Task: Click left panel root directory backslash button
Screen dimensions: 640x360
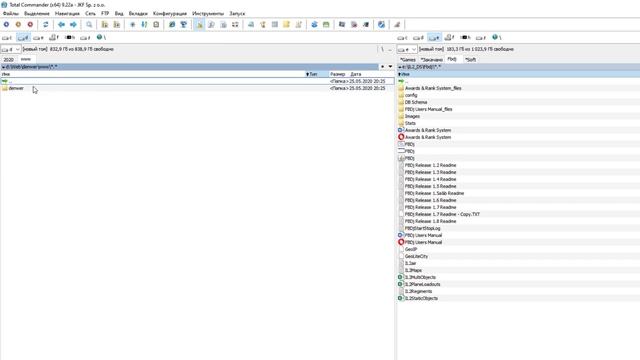Action: (382, 49)
